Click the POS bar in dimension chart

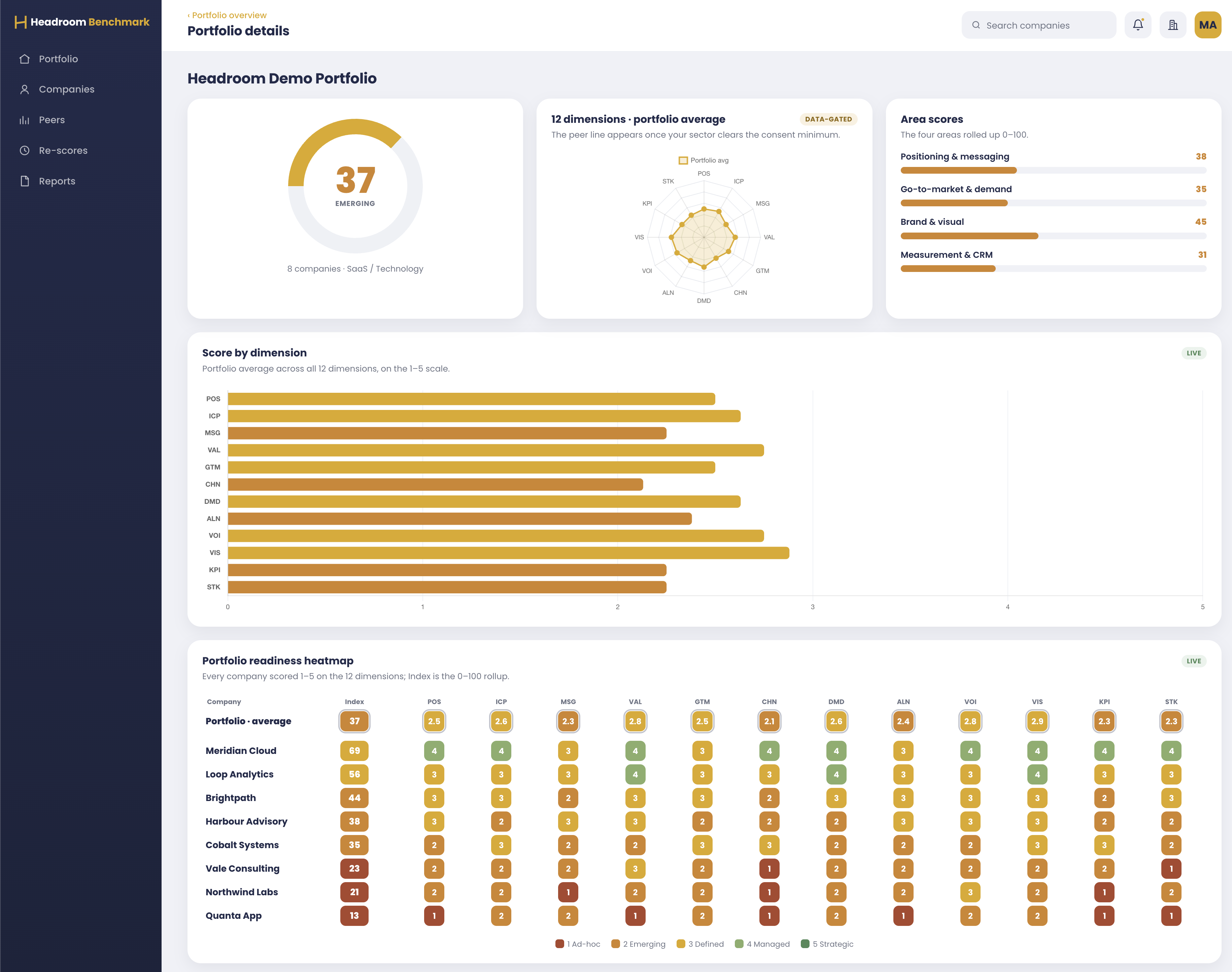471,400
